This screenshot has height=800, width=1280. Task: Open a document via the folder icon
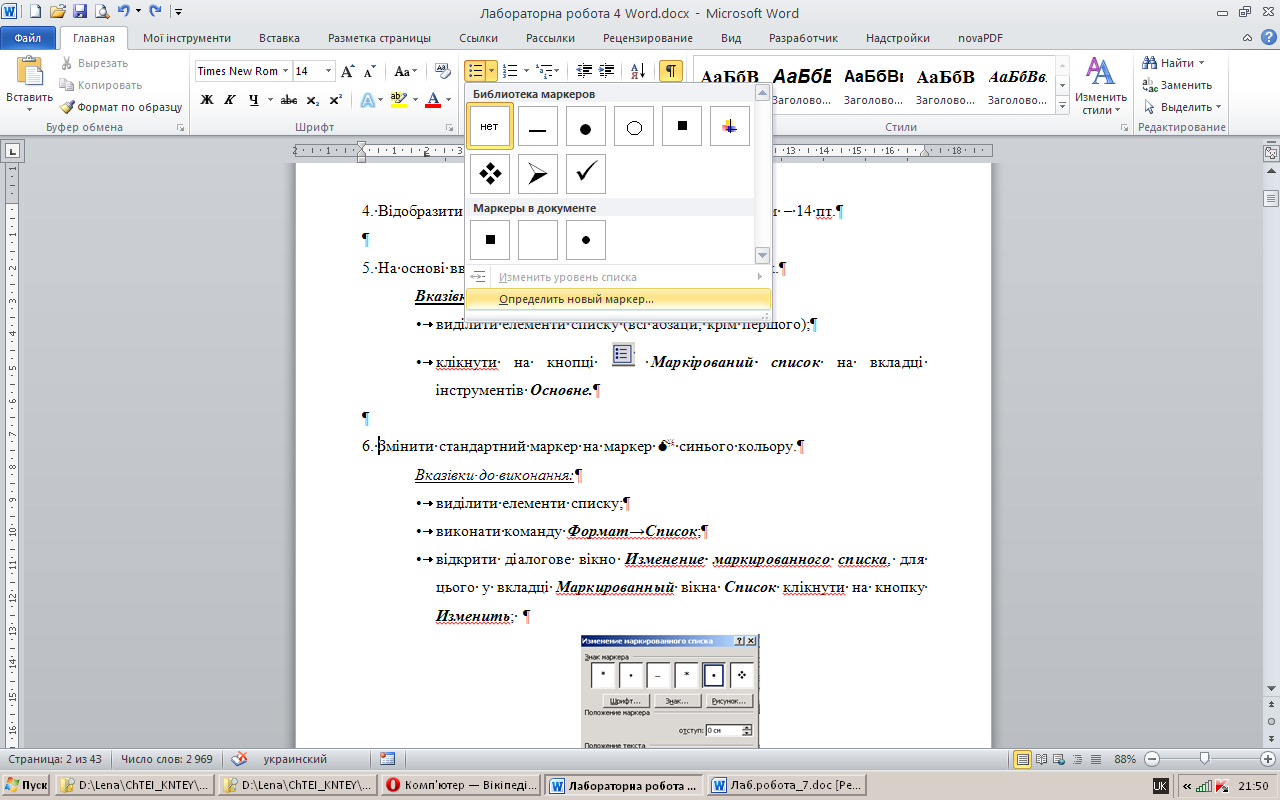coord(58,13)
